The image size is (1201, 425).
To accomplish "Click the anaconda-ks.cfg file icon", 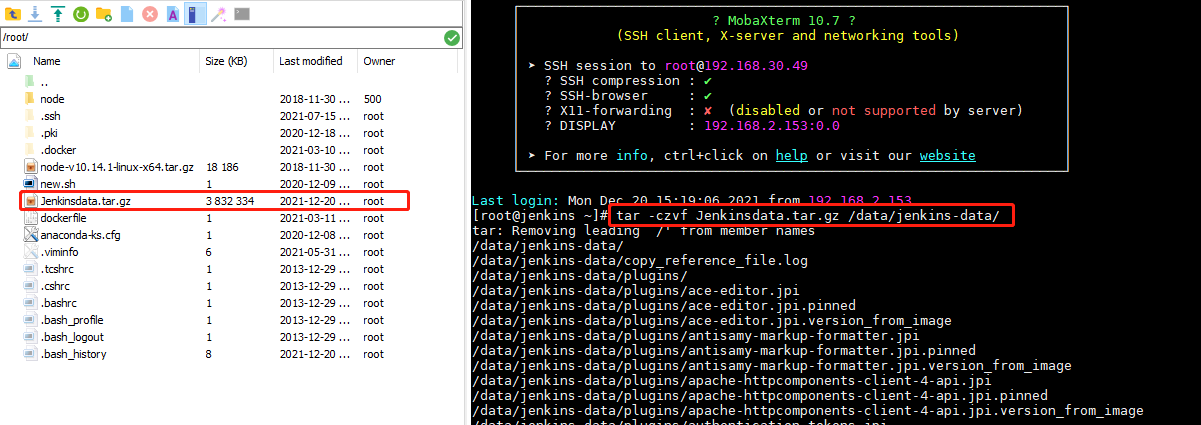I will (x=30, y=235).
